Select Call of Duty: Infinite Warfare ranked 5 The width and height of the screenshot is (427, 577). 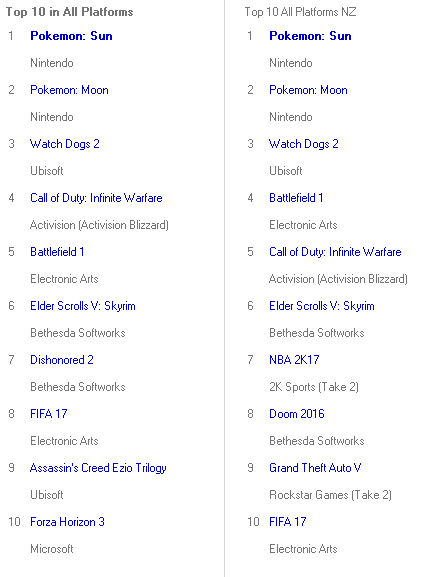pyautogui.click(x=335, y=252)
